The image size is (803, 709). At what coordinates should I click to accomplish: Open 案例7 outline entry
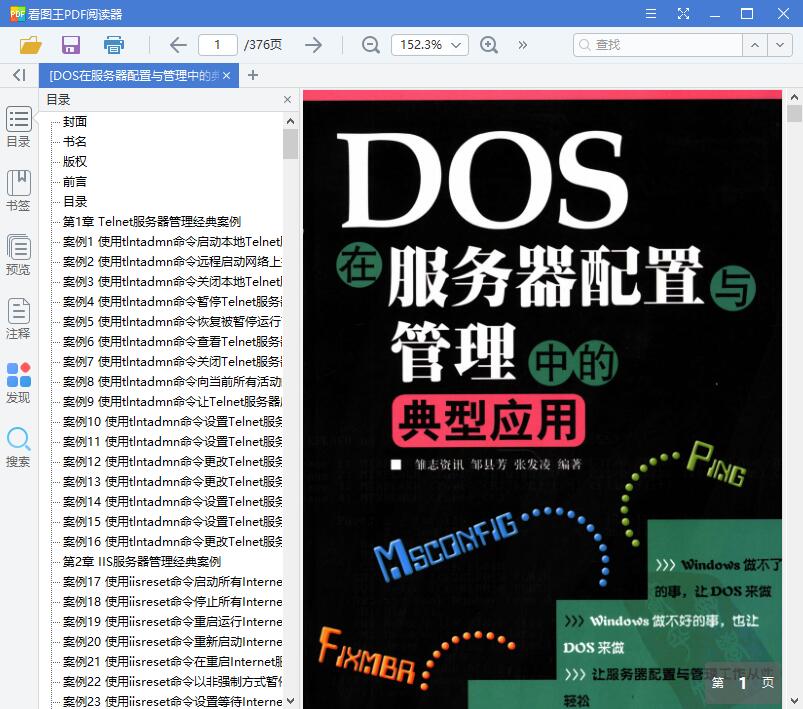[172, 361]
